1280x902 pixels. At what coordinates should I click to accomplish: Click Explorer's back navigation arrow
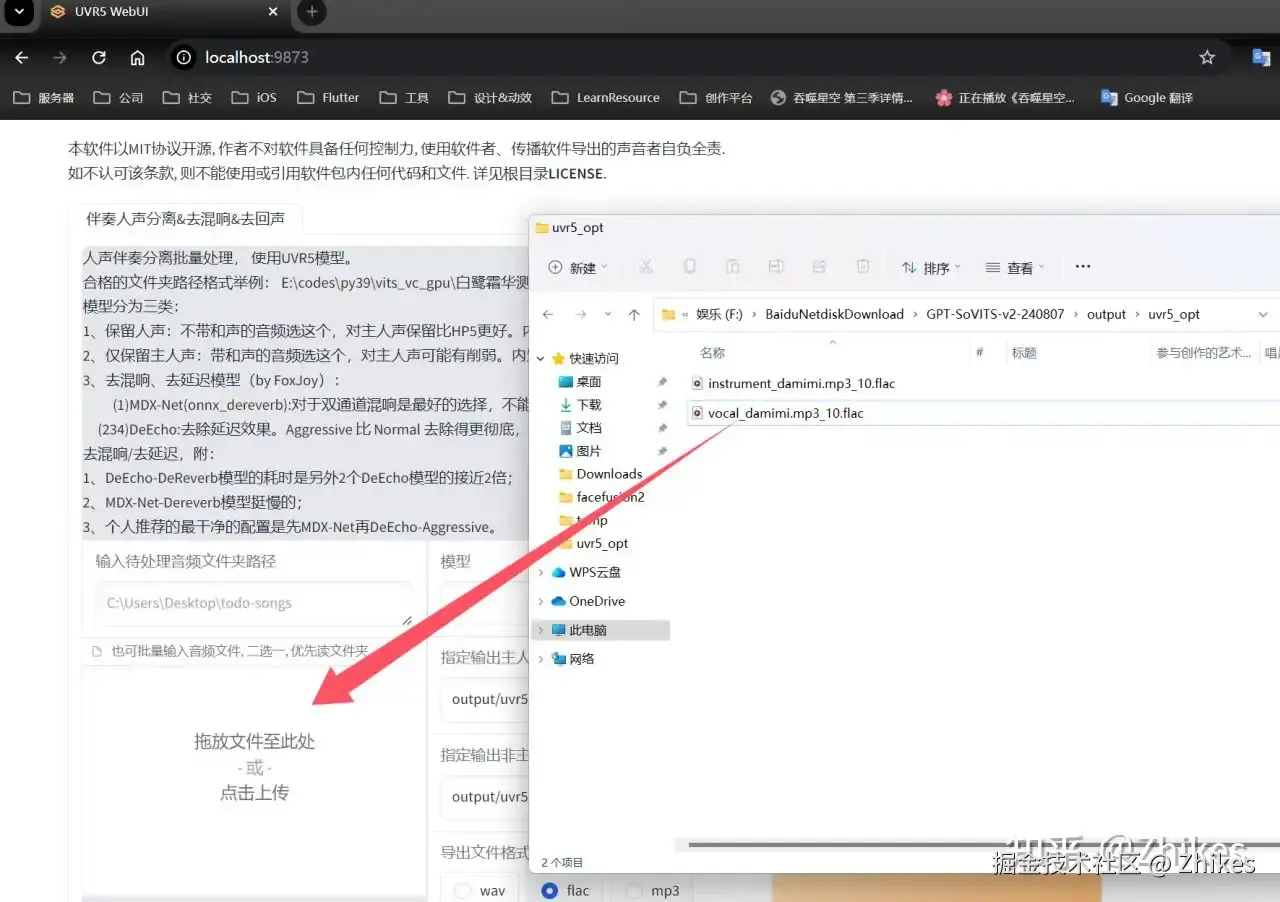(x=548, y=314)
